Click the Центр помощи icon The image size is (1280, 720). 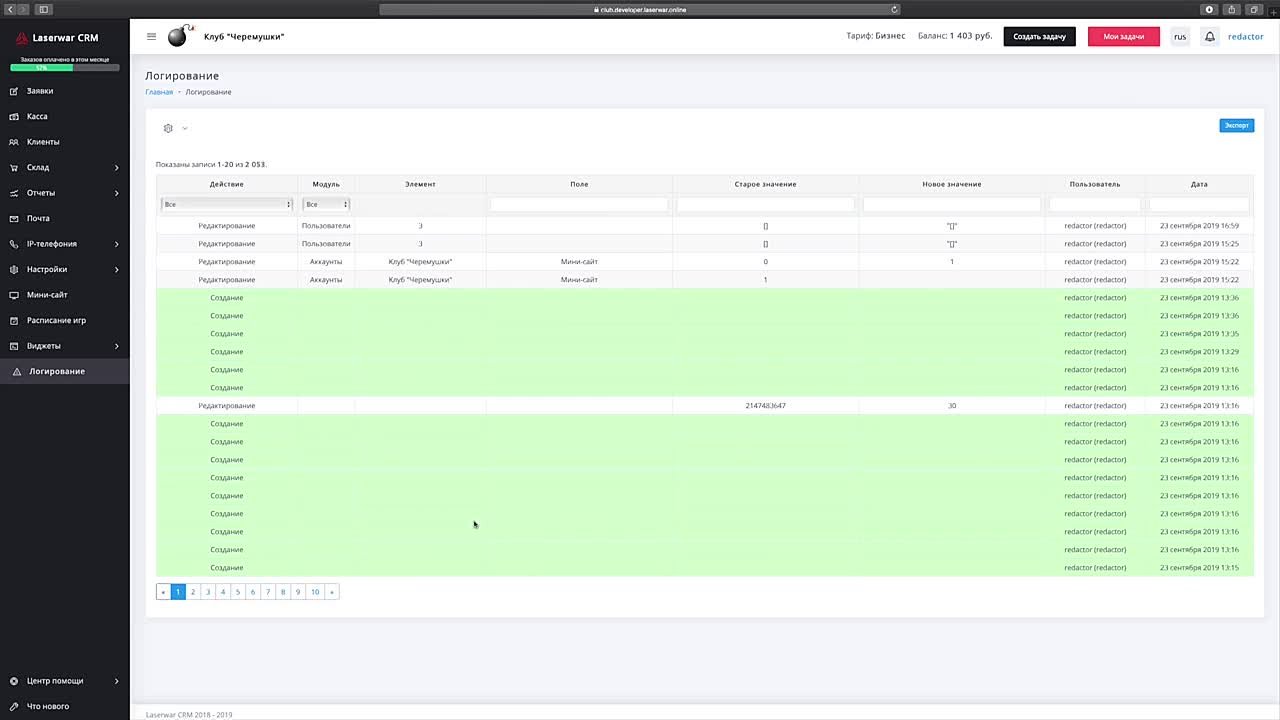click(x=14, y=681)
